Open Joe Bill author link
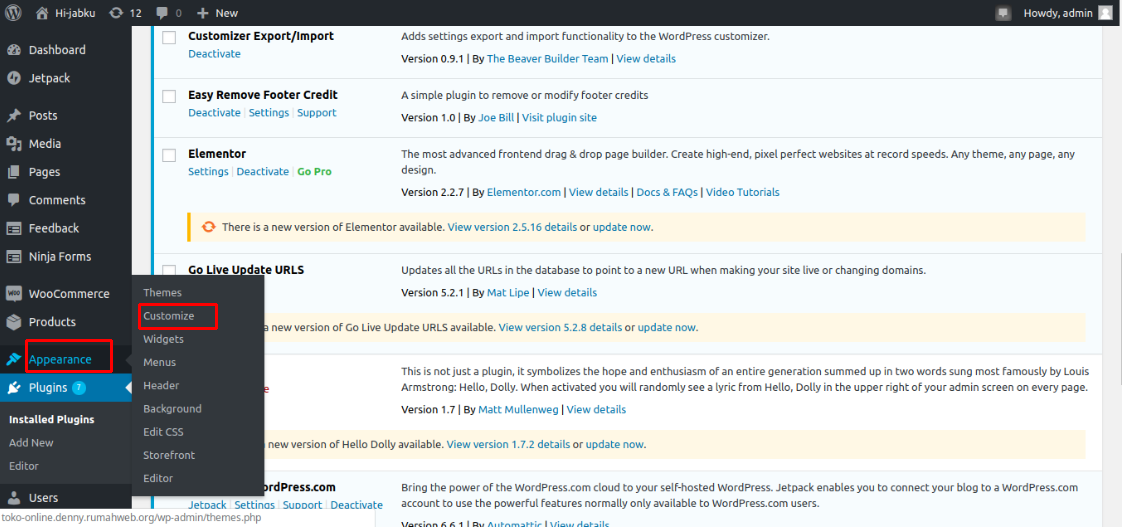Screen dimensions: 1122x527 click(496, 117)
